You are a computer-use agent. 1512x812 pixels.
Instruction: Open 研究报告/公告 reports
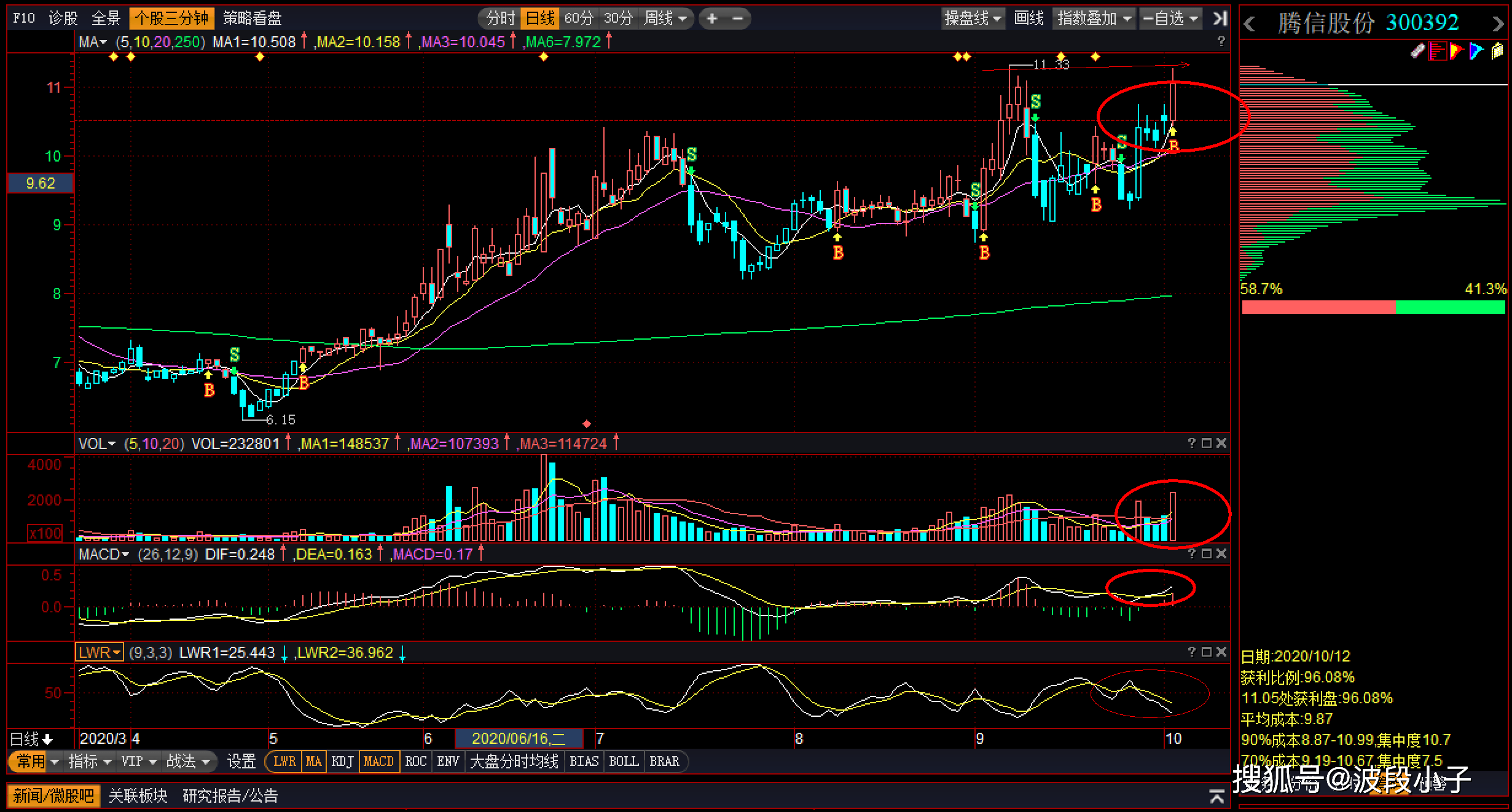(230, 796)
